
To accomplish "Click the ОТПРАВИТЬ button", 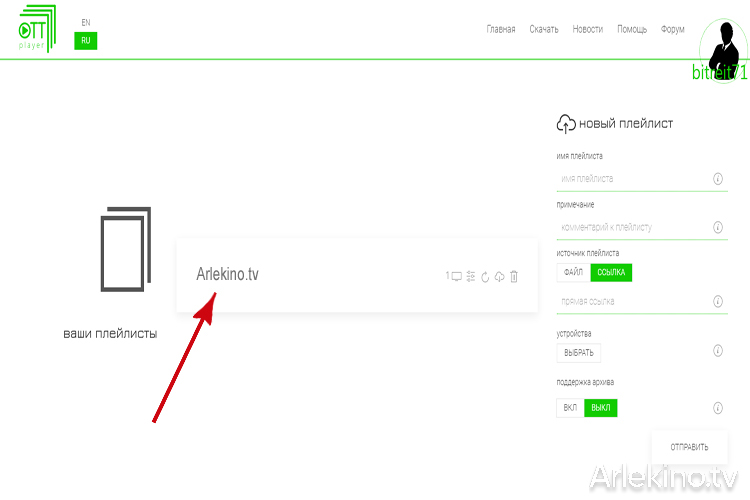I will [689, 447].
